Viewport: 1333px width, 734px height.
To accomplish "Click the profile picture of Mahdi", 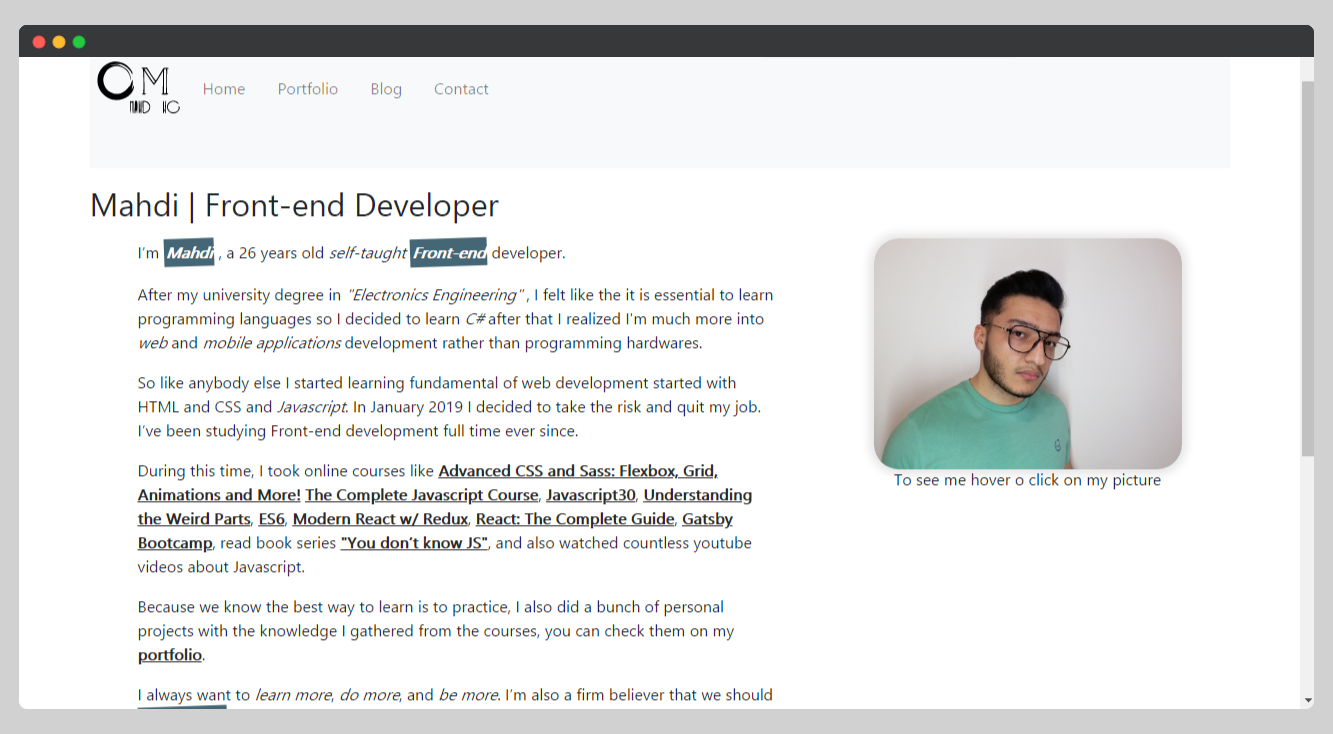I will 1028,353.
